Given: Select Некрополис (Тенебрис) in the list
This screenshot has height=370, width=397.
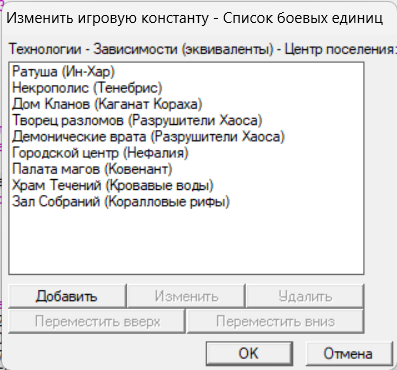Looking at the screenshot, I should pos(87,88).
